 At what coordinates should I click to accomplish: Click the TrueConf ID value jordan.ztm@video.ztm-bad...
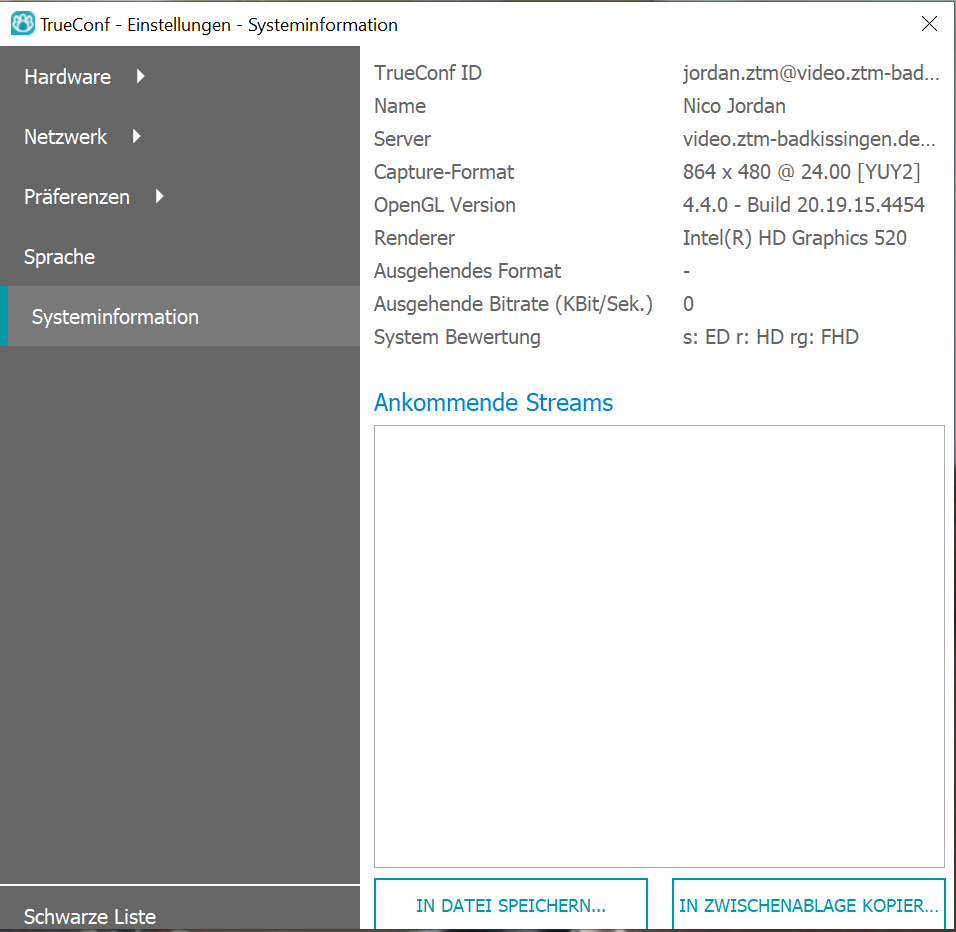[811, 73]
